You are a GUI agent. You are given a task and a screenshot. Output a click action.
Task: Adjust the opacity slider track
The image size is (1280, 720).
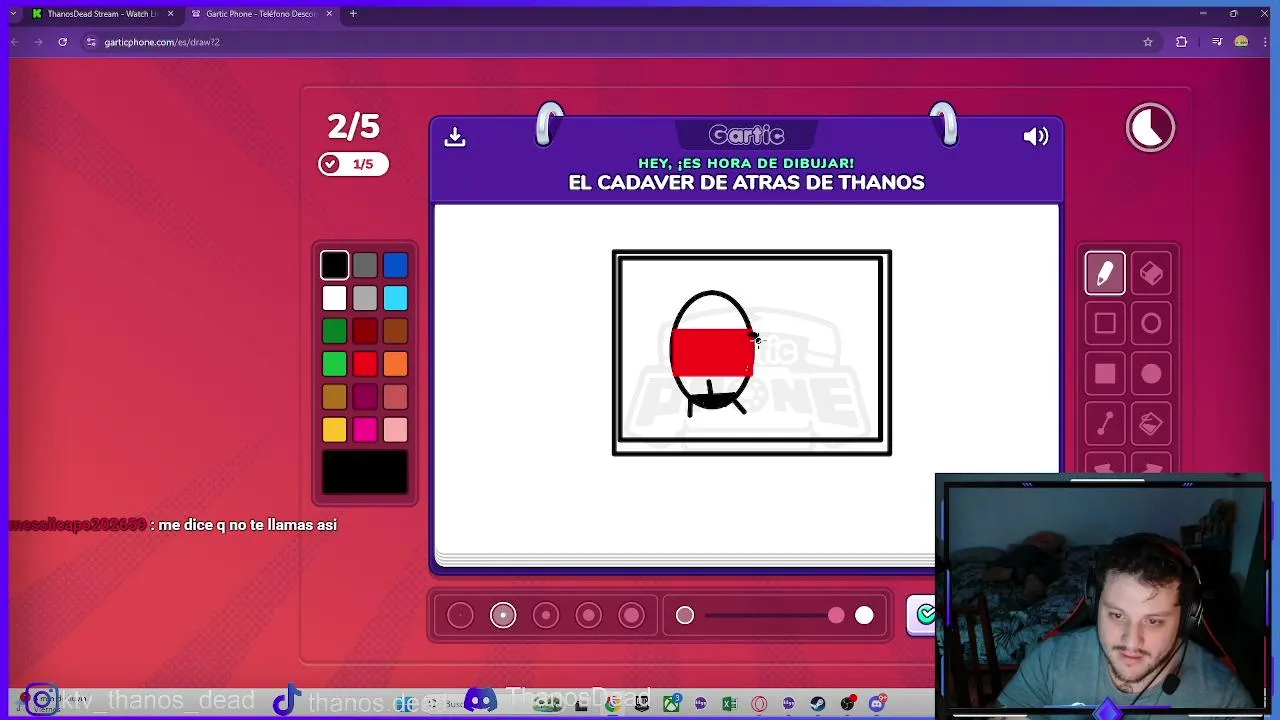tap(775, 615)
